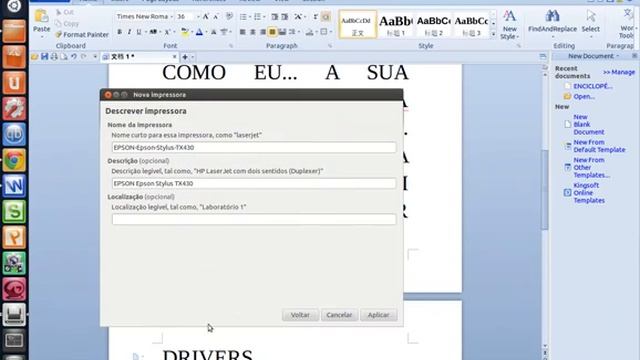Add a new document tab with plus button

185,57
